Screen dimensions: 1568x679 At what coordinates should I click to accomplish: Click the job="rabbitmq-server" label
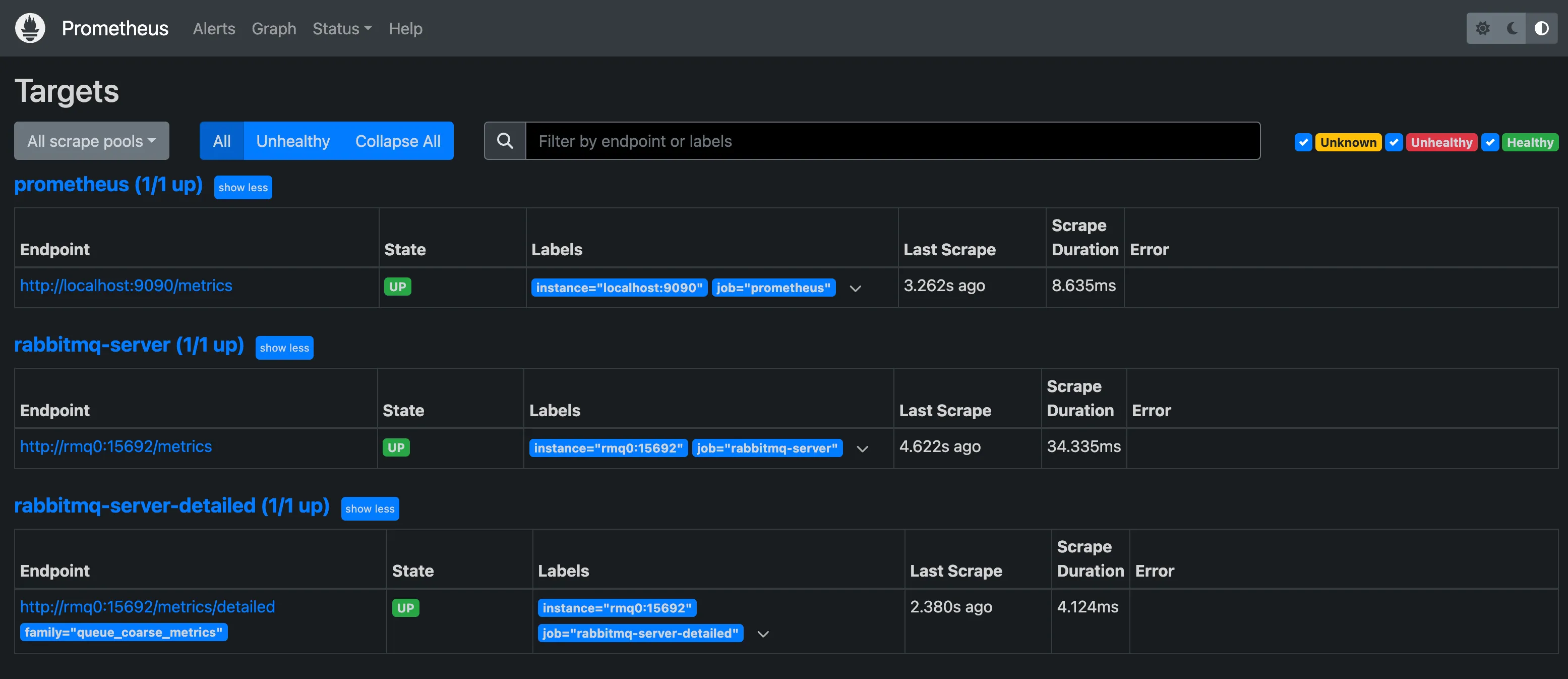[767, 448]
